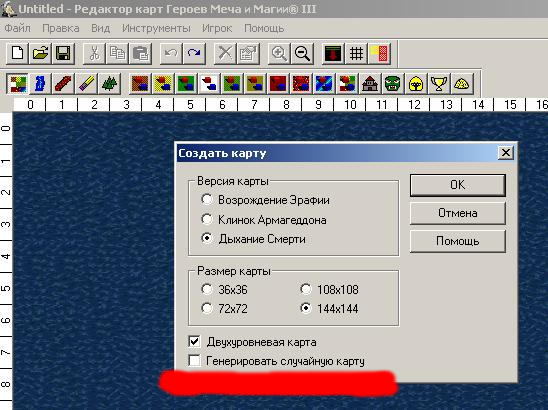Choose 72x72 map size
The height and width of the screenshot is (410, 548).
(x=224, y=309)
